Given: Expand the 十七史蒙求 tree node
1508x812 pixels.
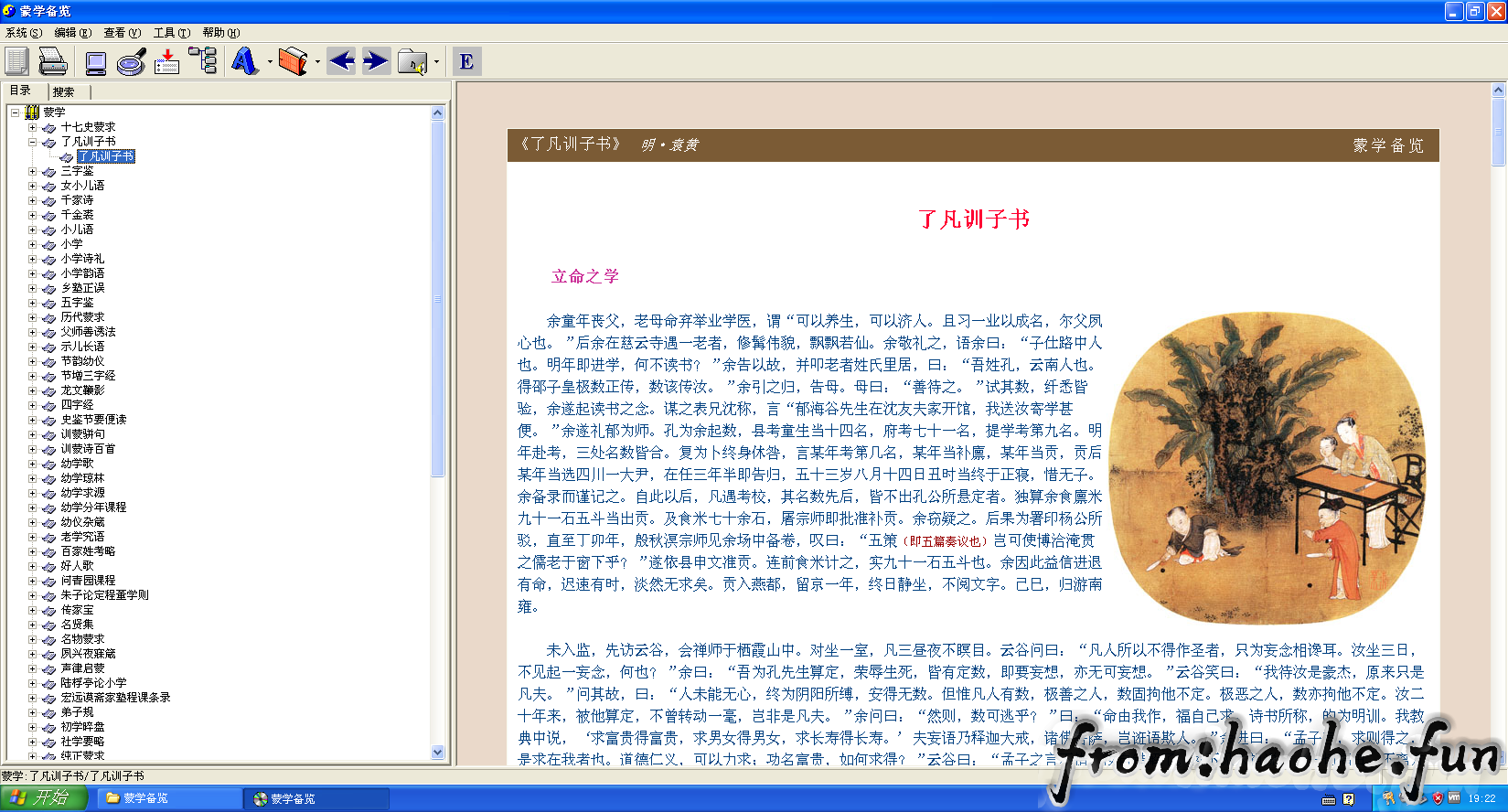Looking at the screenshot, I should pos(32,127).
